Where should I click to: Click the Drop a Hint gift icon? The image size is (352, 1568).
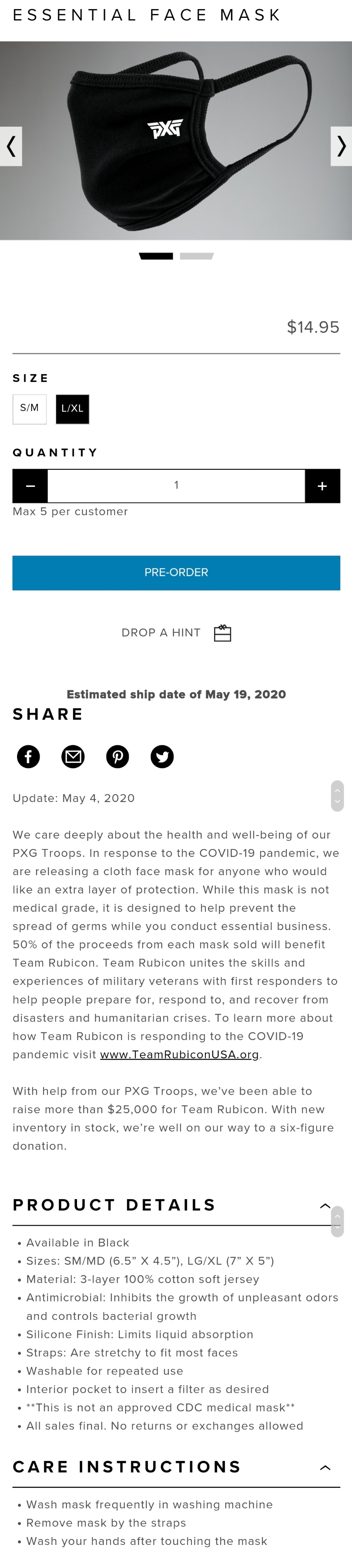pos(222,633)
